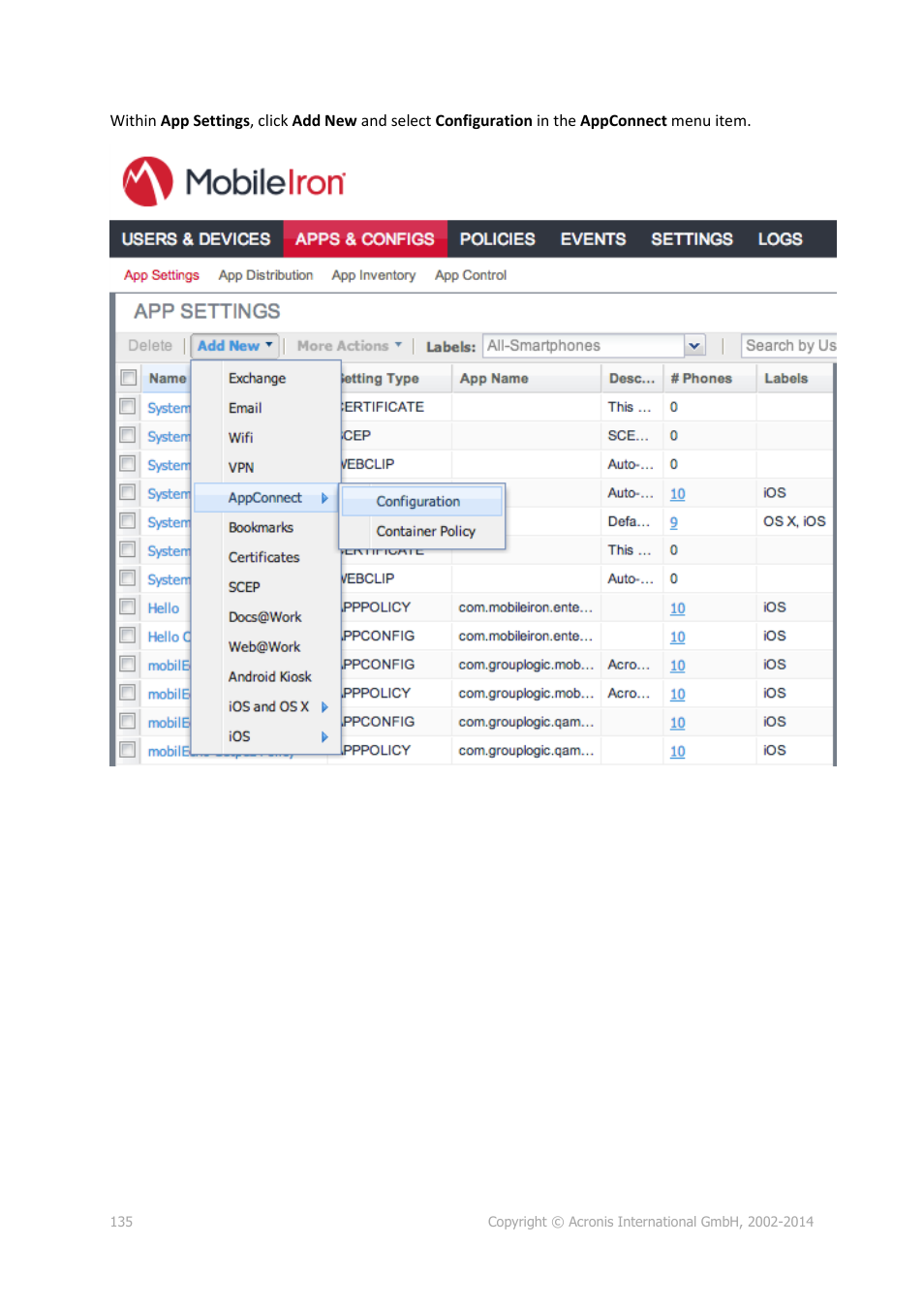This screenshot has width=924, height=1307.
Task: Open the Hello C app setting link
Action: (169, 637)
